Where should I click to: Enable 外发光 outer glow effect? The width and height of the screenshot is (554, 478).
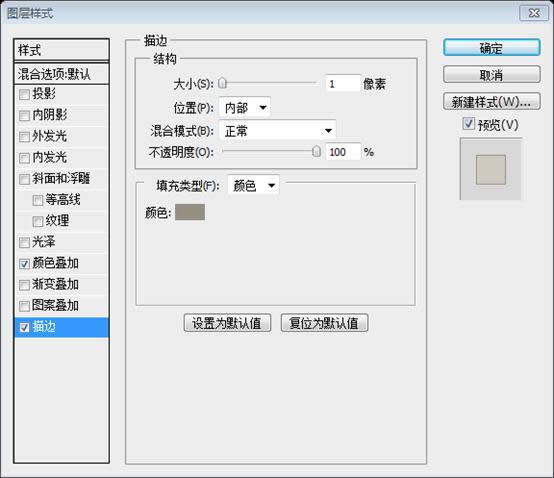coord(24,137)
